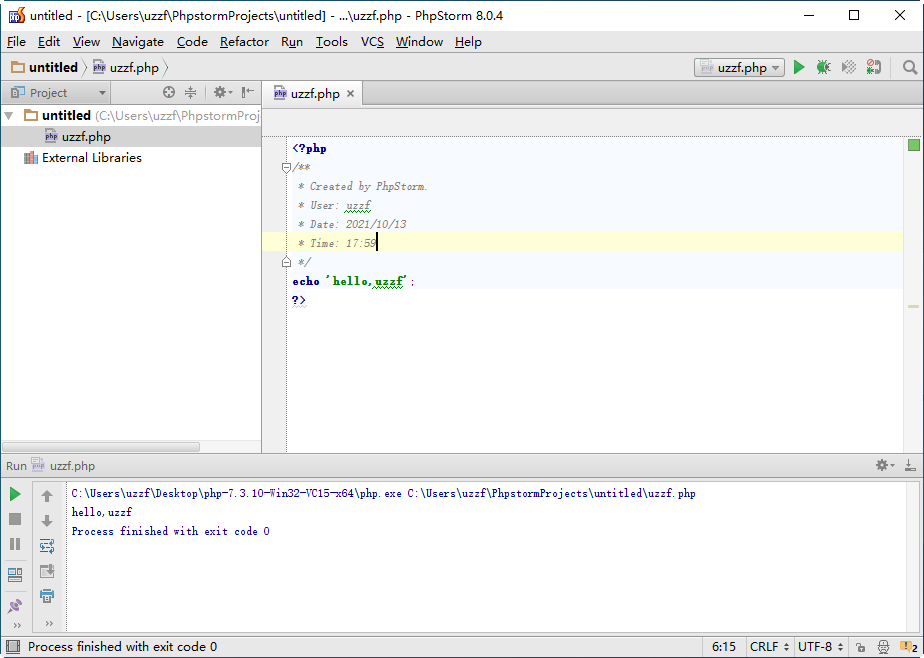924x658 pixels.
Task: Rerun uzzf.php from Run panel
Action: 15,494
